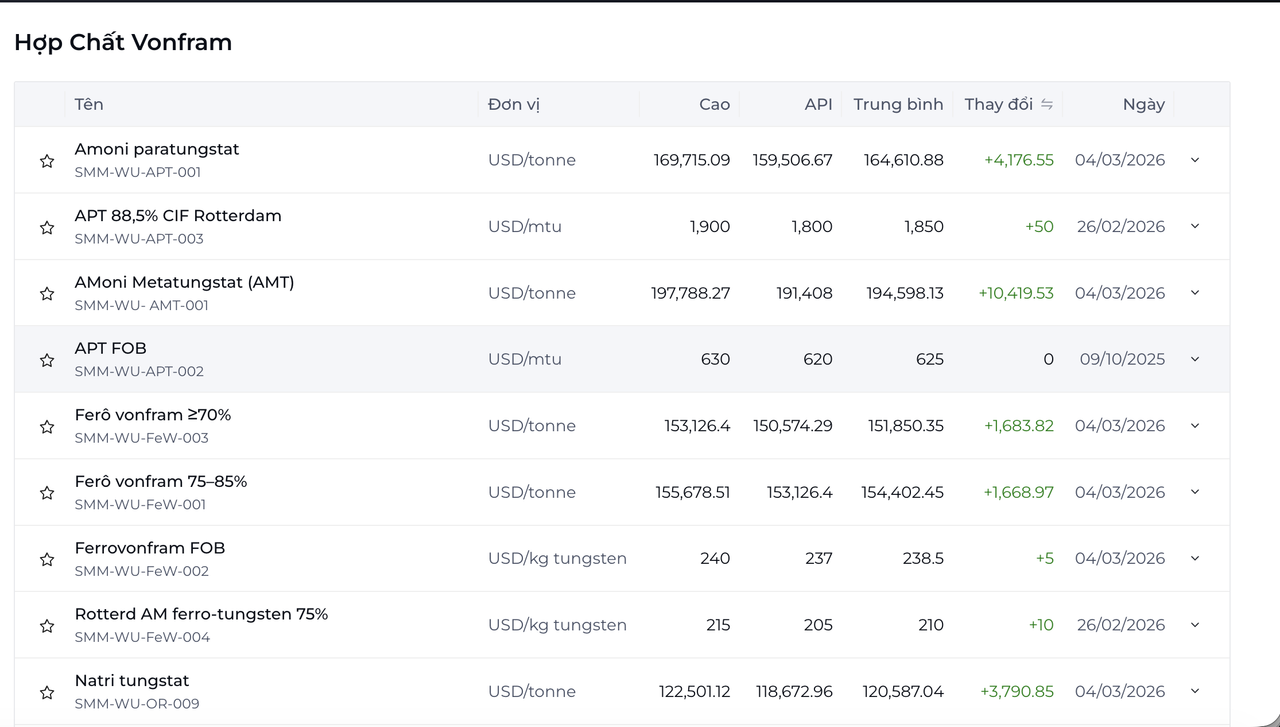Image resolution: width=1280 pixels, height=727 pixels.
Task: Select code SMM-WU-FeW-001
Action: point(140,504)
